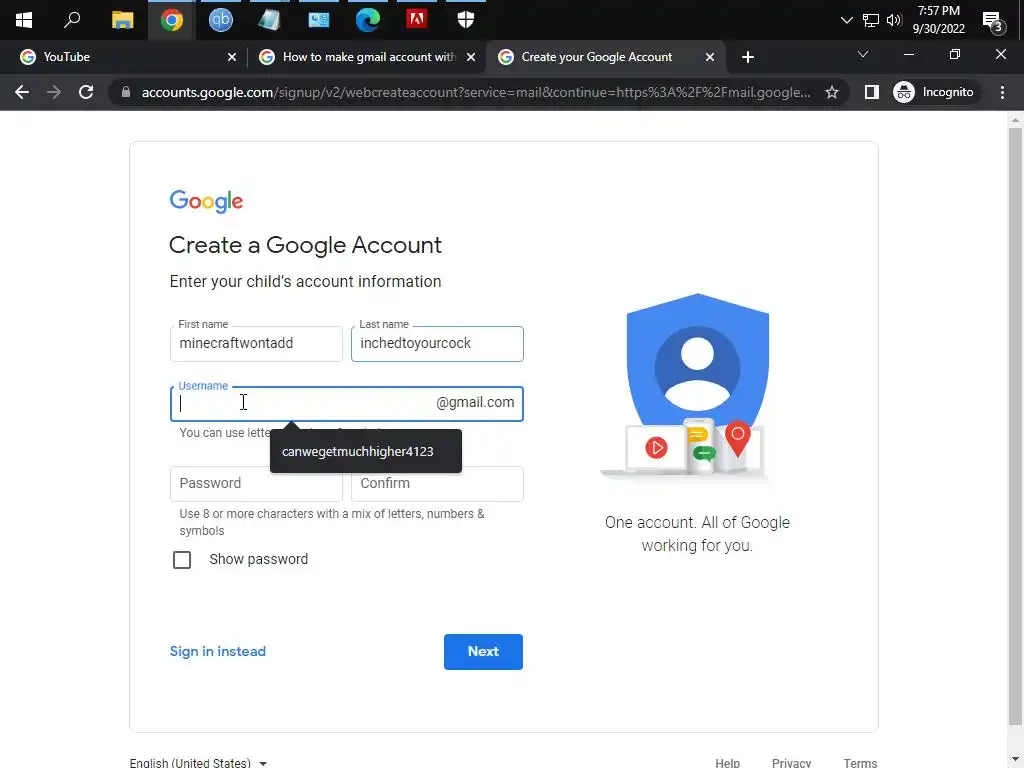1024x768 pixels.
Task: Focus the Last name field
Action: click(x=437, y=344)
